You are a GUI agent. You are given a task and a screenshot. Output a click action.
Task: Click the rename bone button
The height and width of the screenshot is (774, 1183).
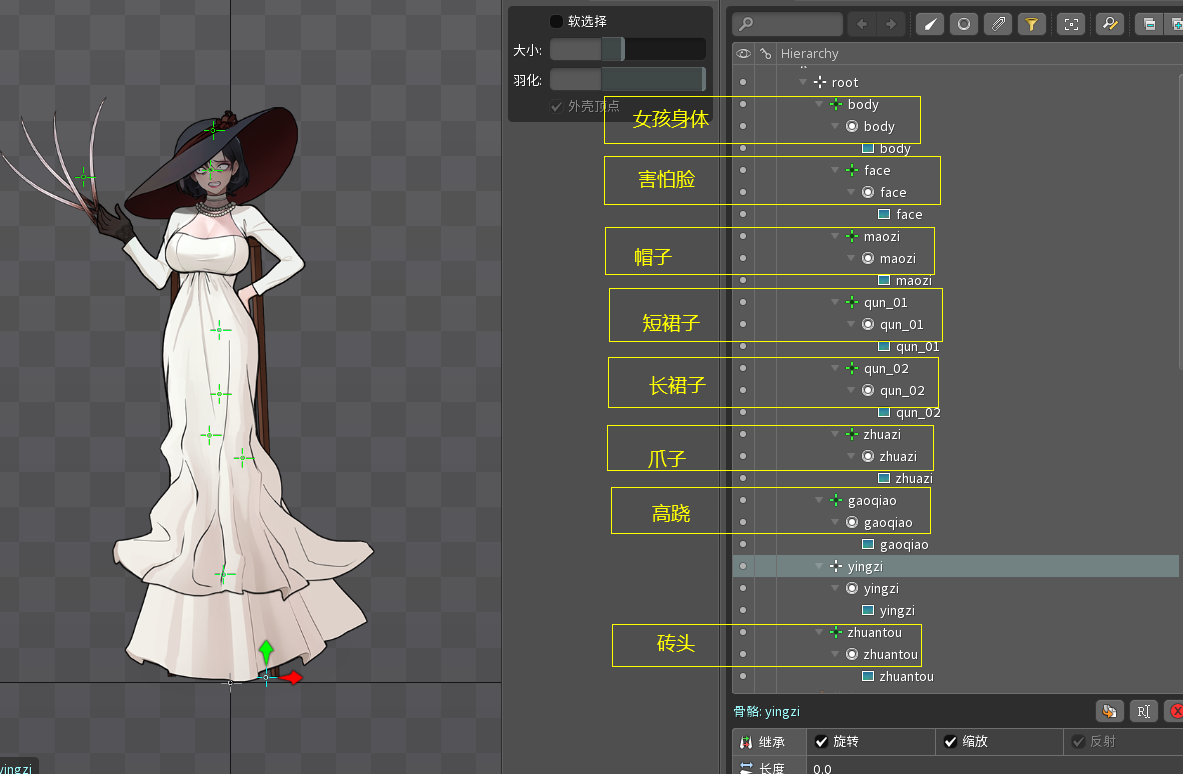click(x=1143, y=711)
